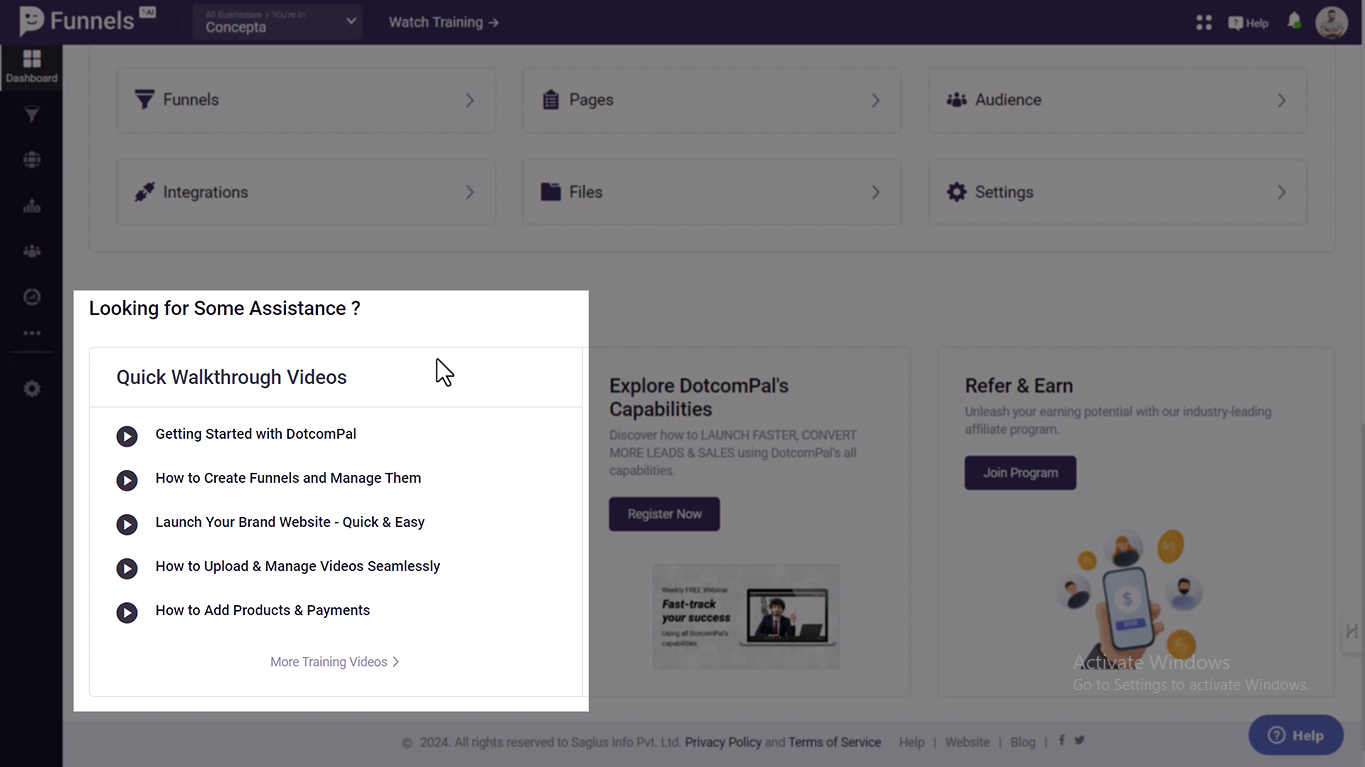Play How to Create Funnels video icon
The width and height of the screenshot is (1365, 767).
(127, 480)
